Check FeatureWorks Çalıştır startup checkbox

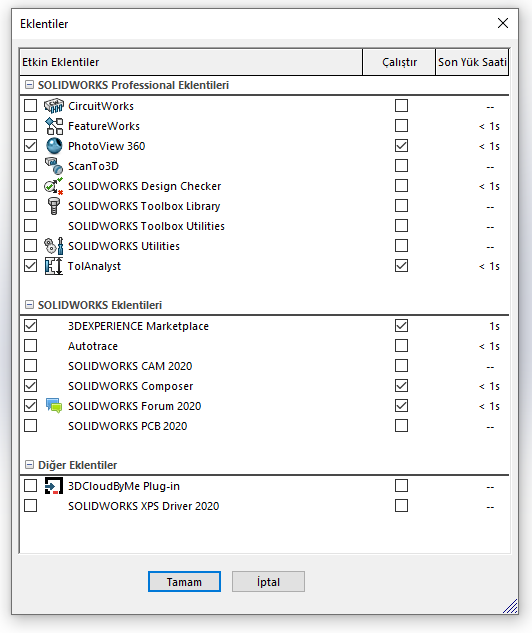[x=401, y=126]
